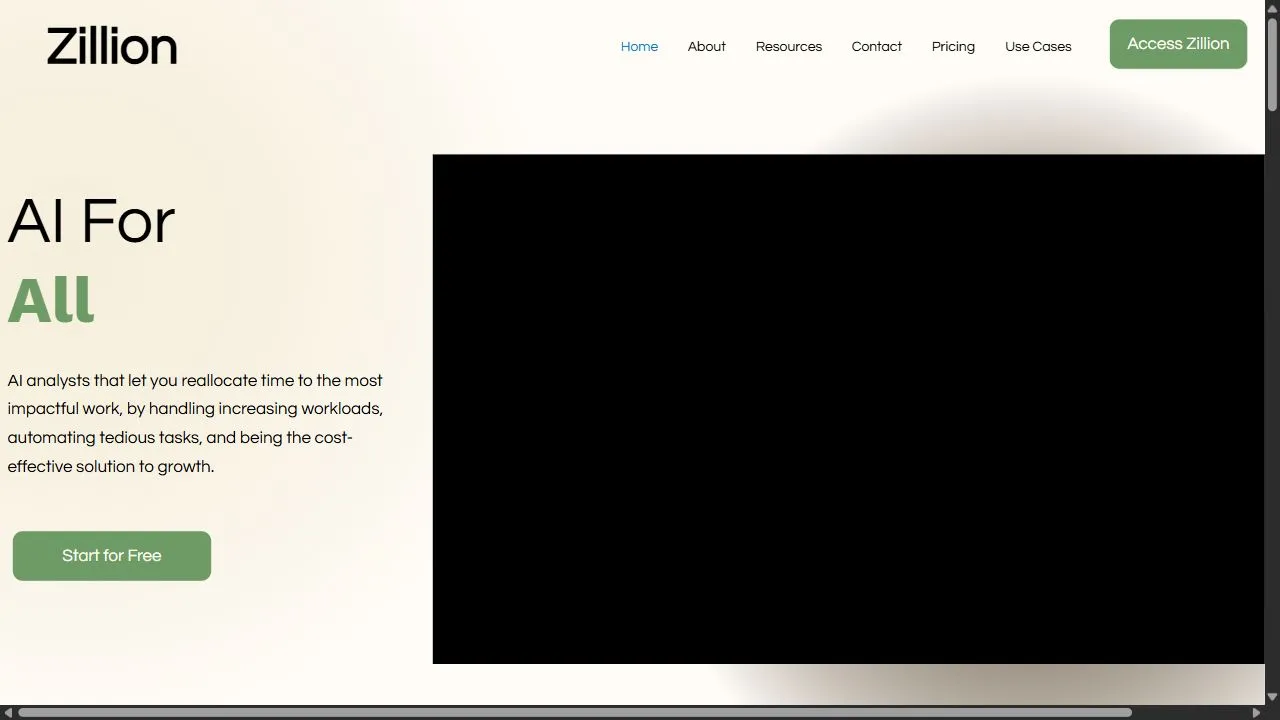1280x720 pixels.
Task: Click the 'AI For' heading text
Action: point(91,221)
